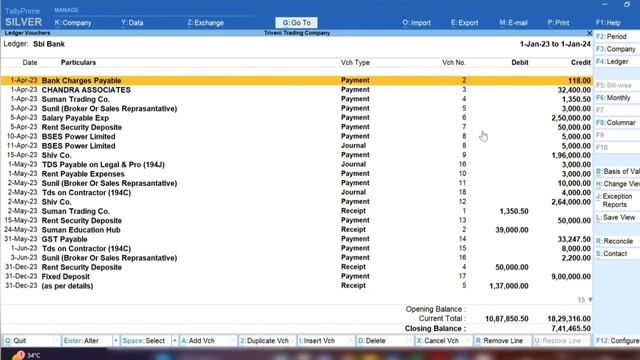Select 31-Dec-23 Rent Security Deposite receipt
Image resolution: width=640 pixels, height=360 pixels.
pyautogui.click(x=296, y=267)
